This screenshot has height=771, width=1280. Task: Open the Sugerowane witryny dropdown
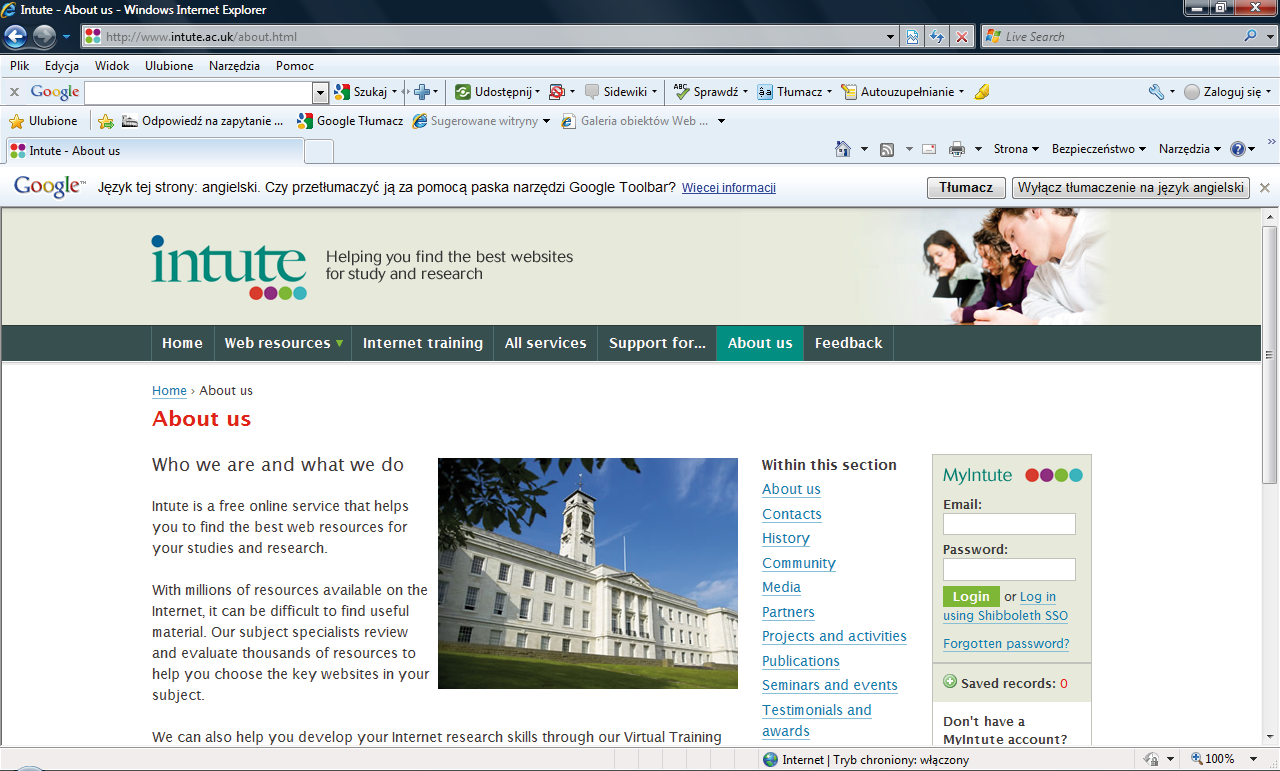546,121
